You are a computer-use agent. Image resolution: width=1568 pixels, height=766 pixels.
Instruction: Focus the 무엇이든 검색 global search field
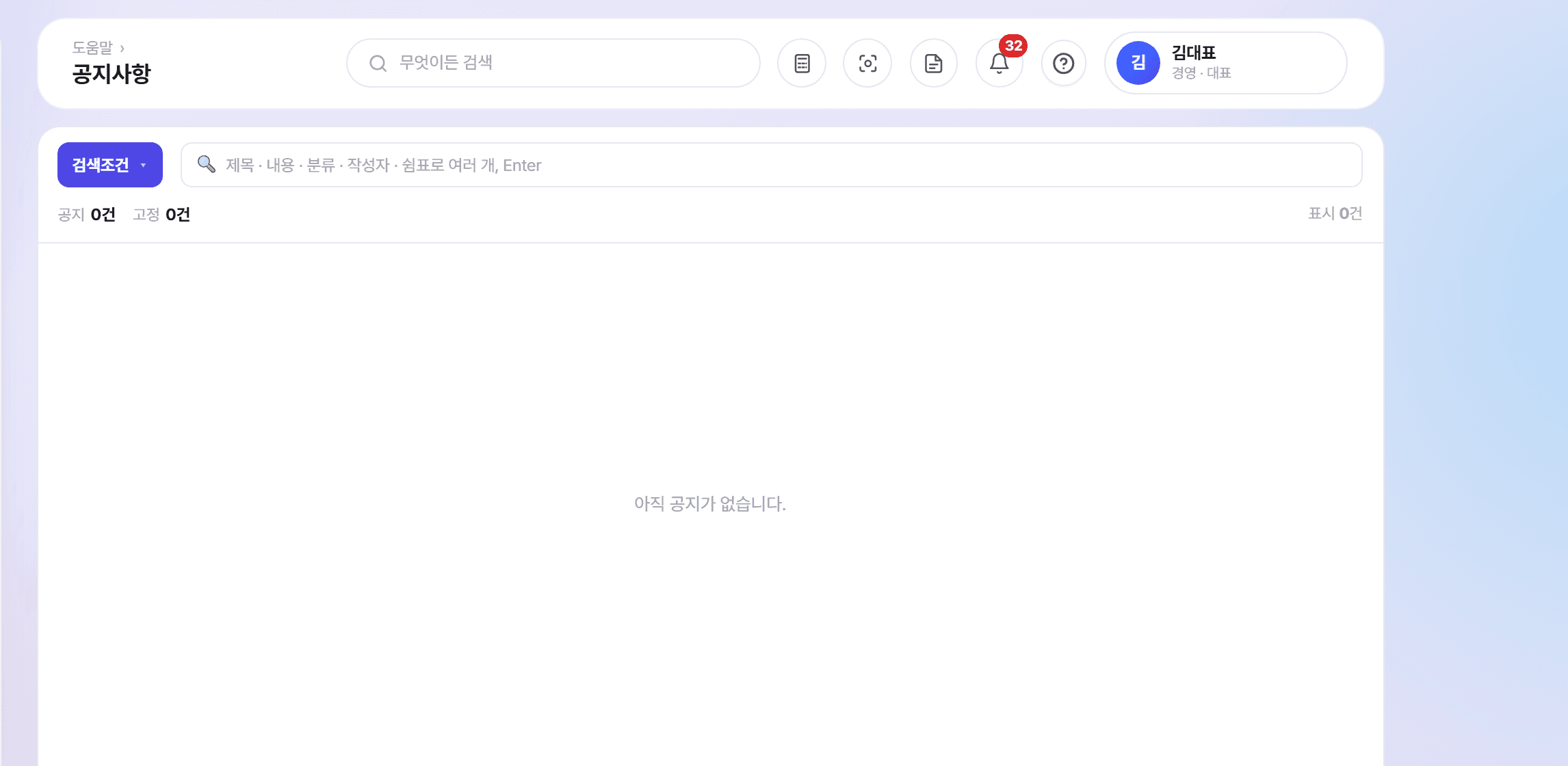pos(553,63)
